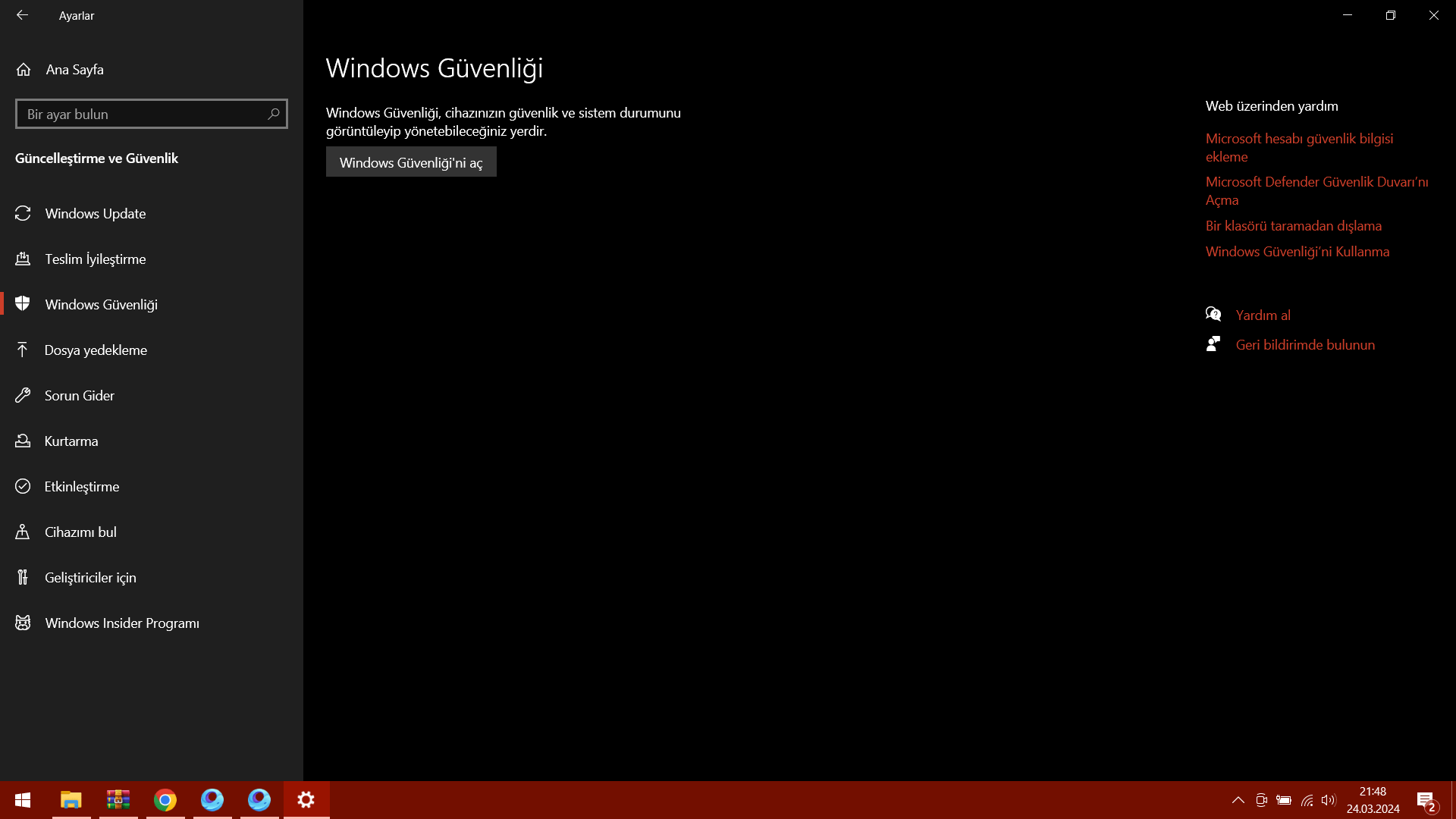Screen dimensions: 1456x819
Task: Go back using the arrow icon
Action: pos(23,15)
